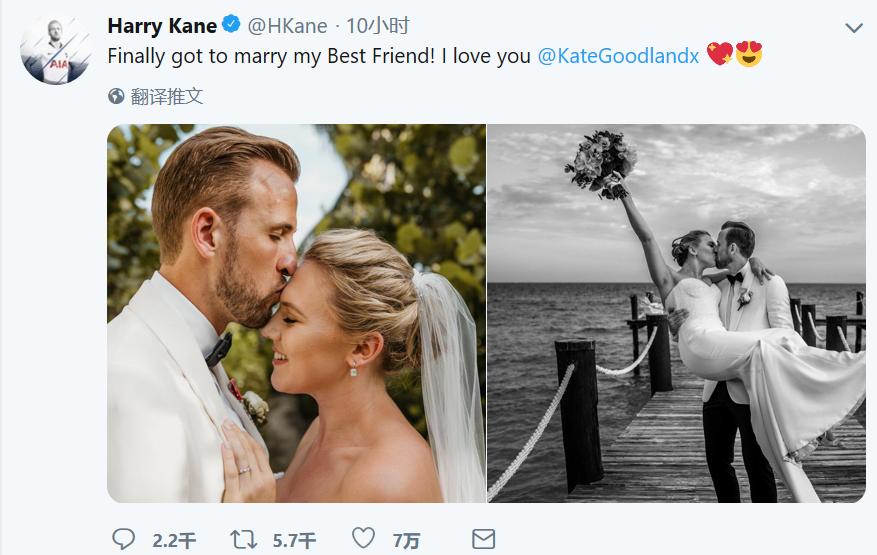The height and width of the screenshot is (555, 877).
Task: Like the tweet with the heart icon
Action: (362, 540)
